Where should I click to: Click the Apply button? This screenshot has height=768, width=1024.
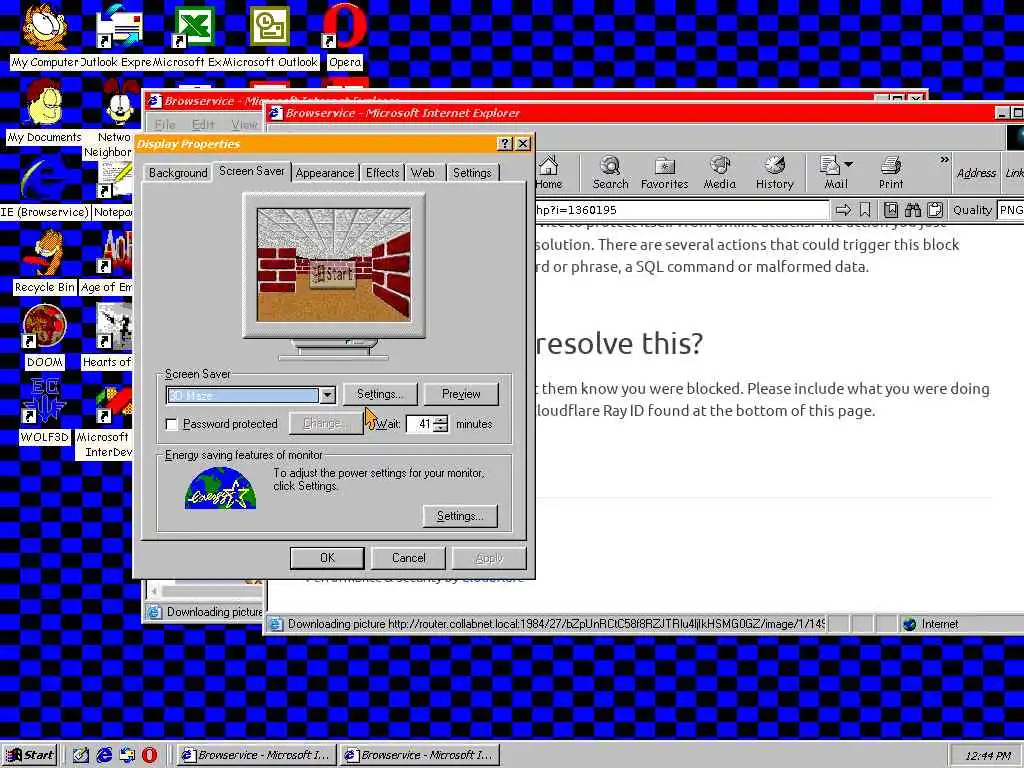pos(489,558)
